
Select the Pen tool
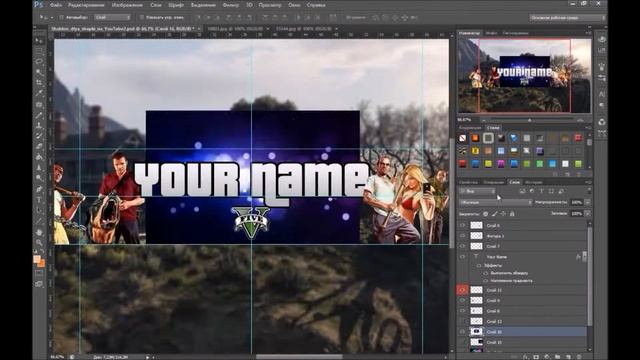click(39, 189)
